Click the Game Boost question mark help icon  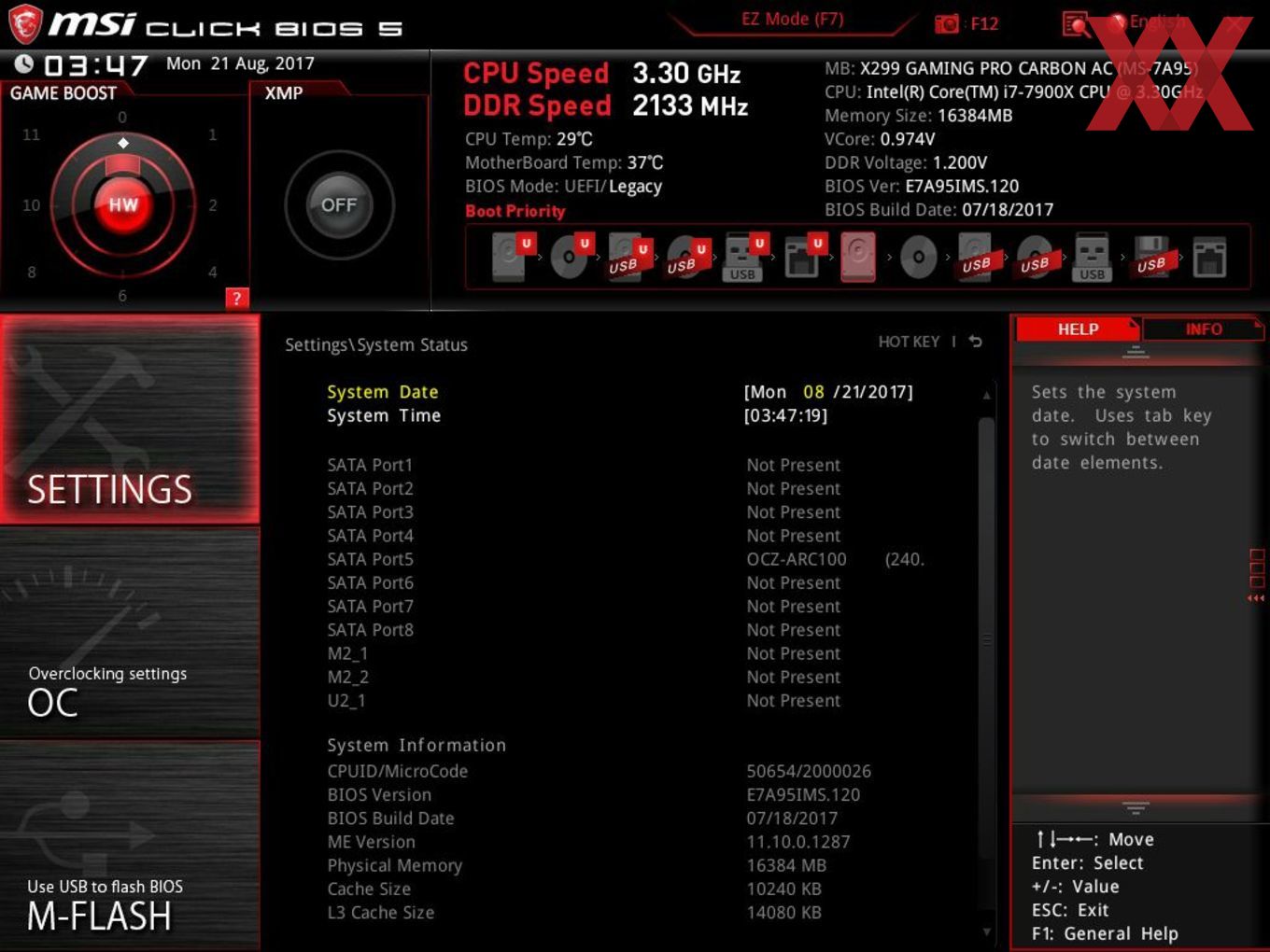coord(237,299)
